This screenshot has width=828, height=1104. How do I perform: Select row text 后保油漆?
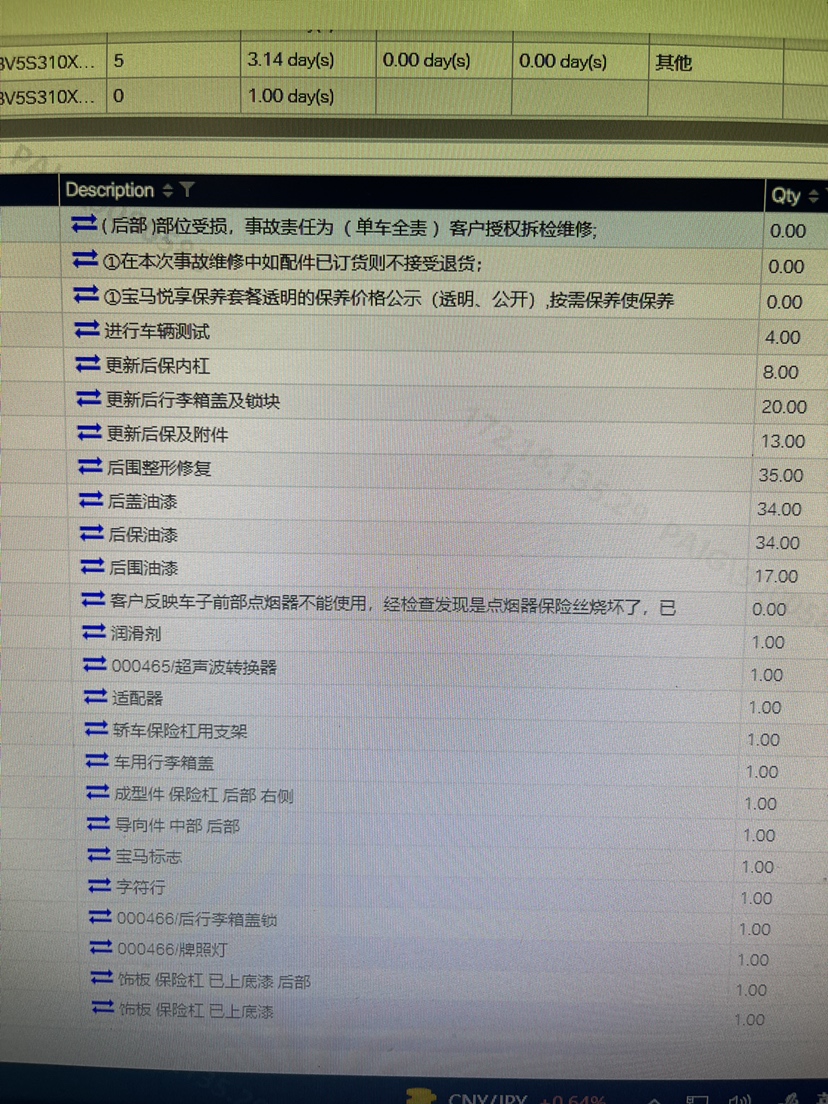pyautogui.click(x=143, y=534)
